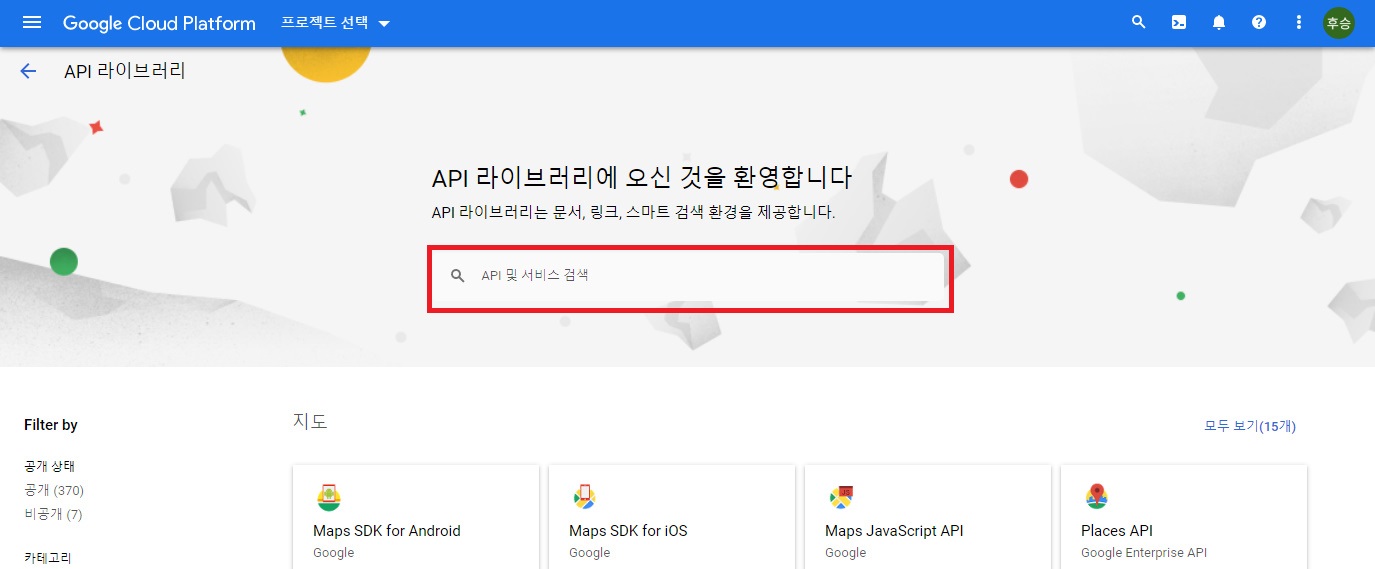Click the Places API pin icon
The image size is (1375, 569).
click(1097, 496)
